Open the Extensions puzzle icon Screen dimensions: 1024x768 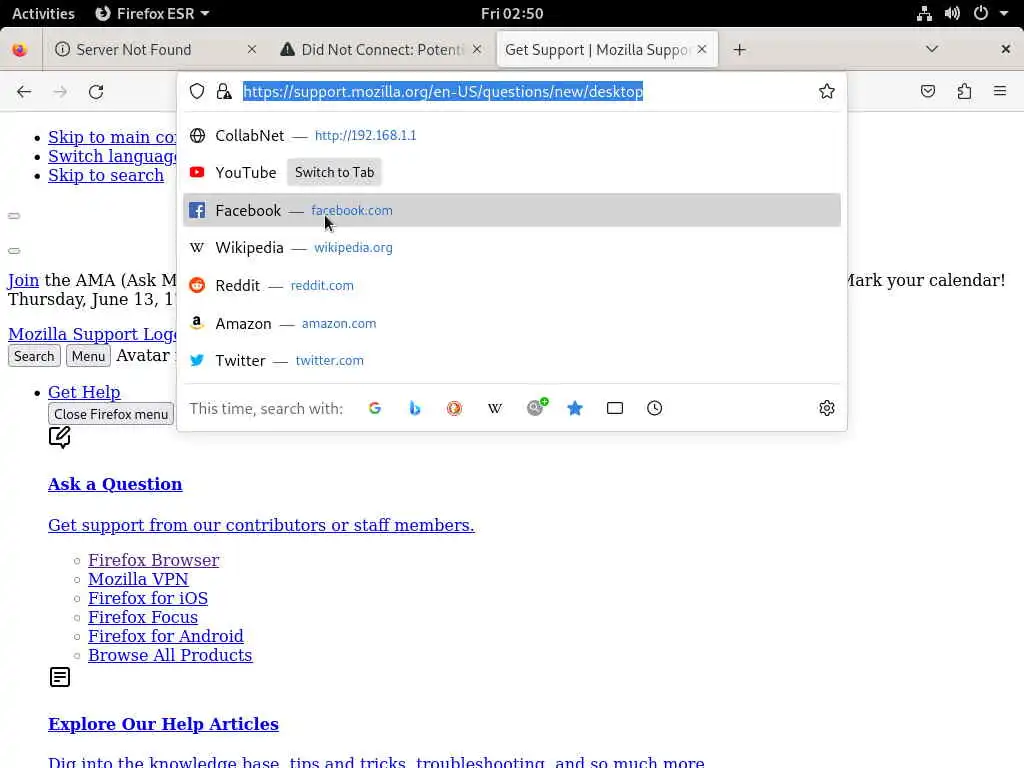[965, 91]
